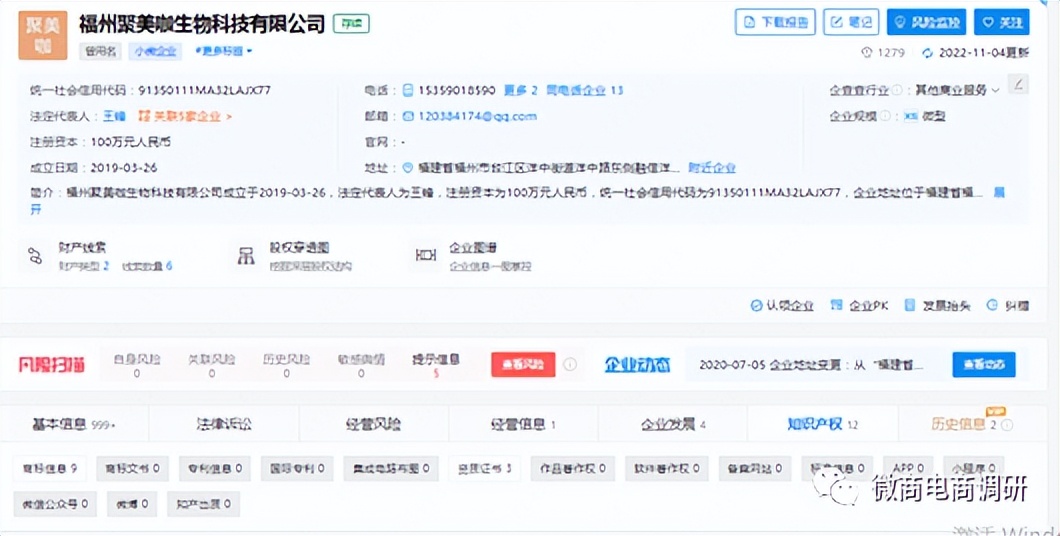1060x536 pixels.
Task: Click the 纠错 error correction link
Action: [1008, 306]
